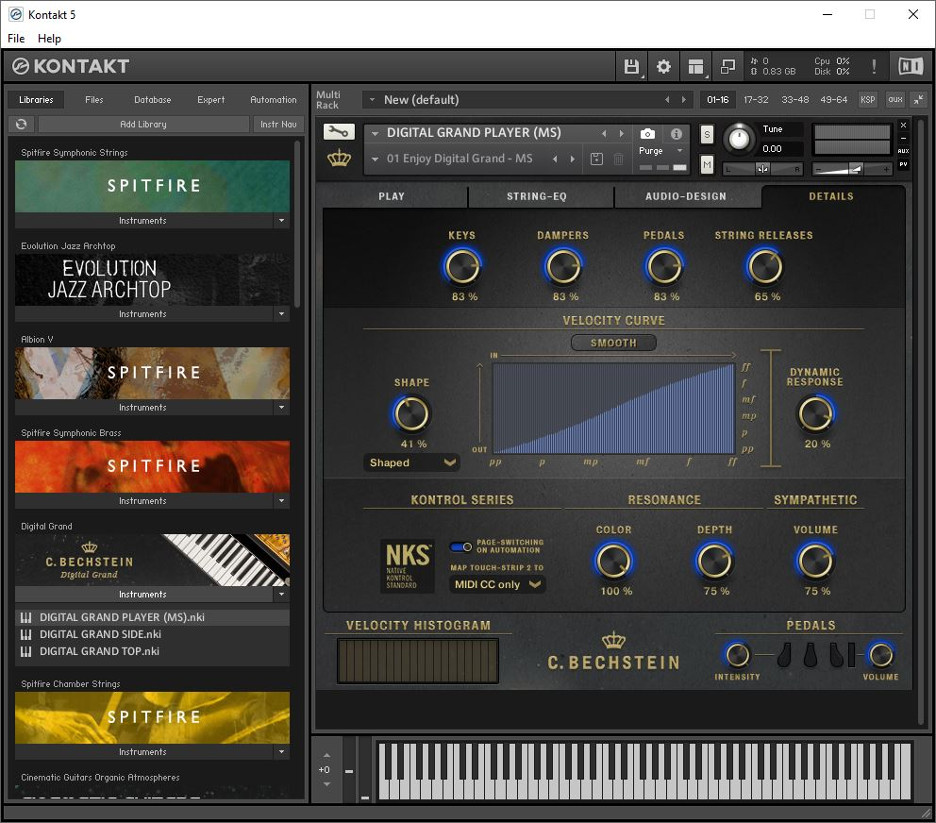Toggle the SMOOTH velocity curve button
Image resolution: width=936 pixels, height=823 pixels.
pyautogui.click(x=614, y=343)
